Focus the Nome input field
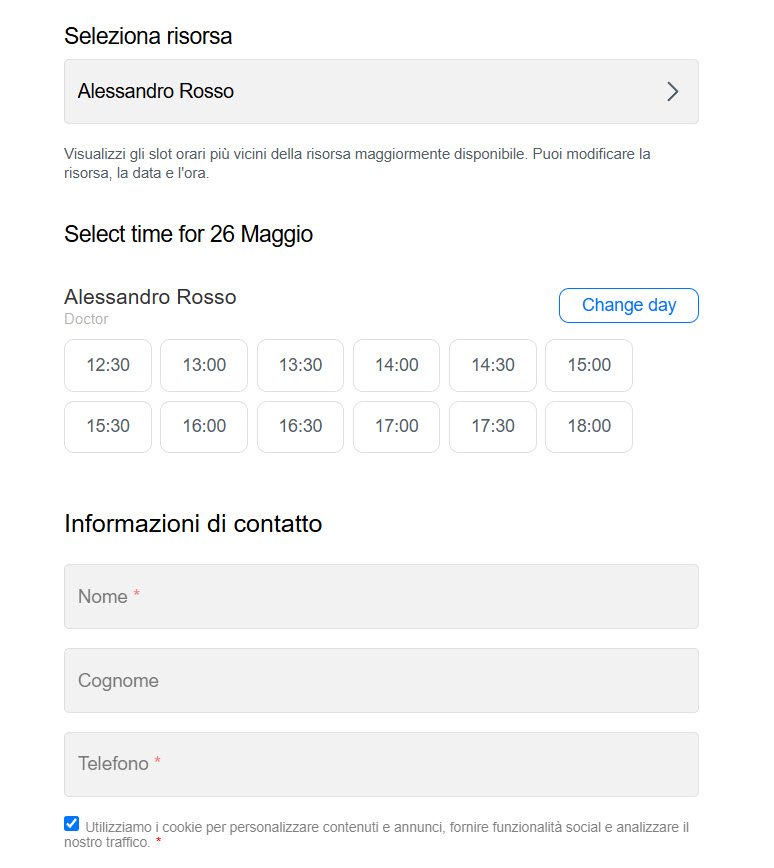774x868 pixels. point(381,596)
